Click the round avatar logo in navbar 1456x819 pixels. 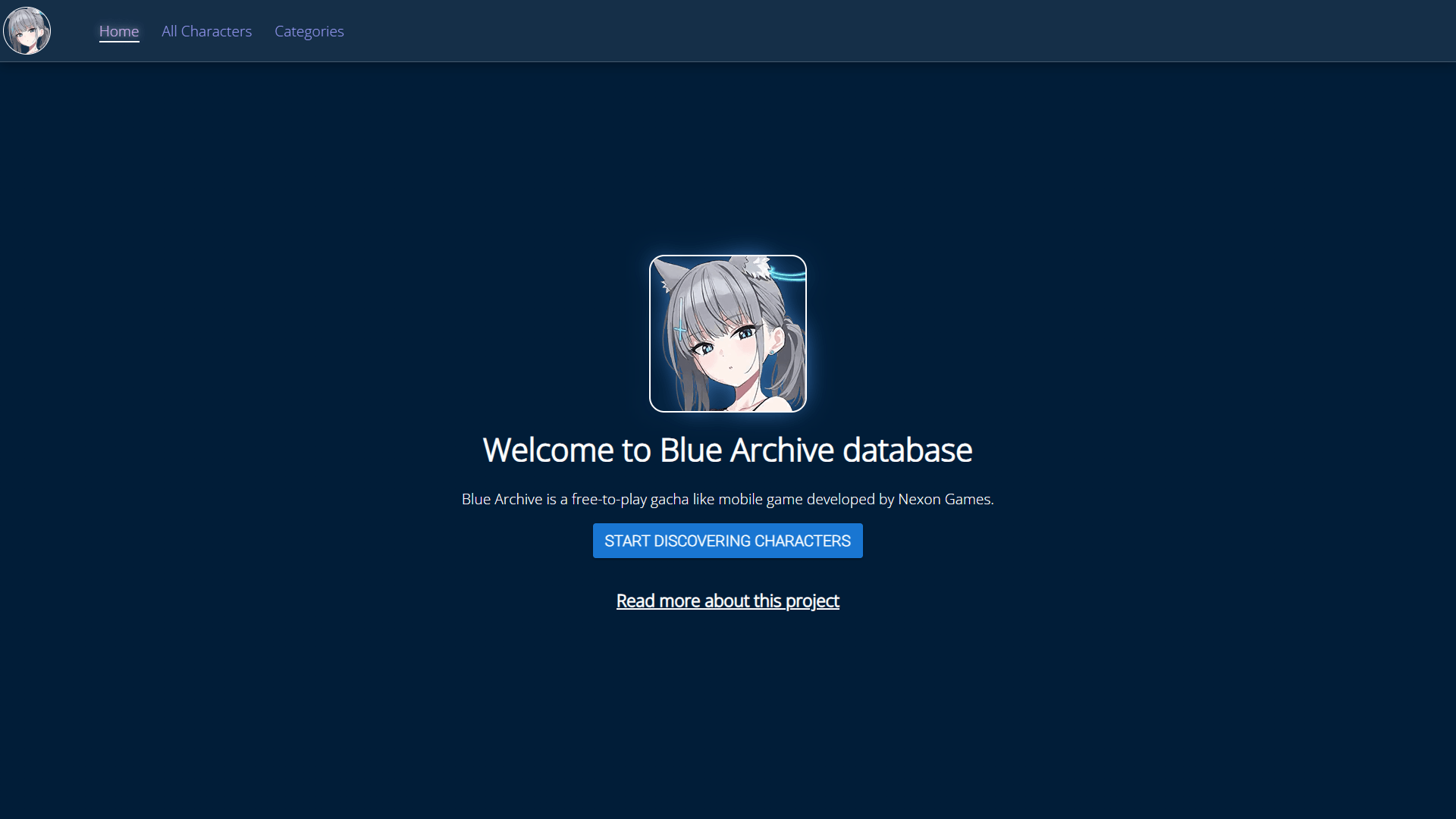click(27, 31)
